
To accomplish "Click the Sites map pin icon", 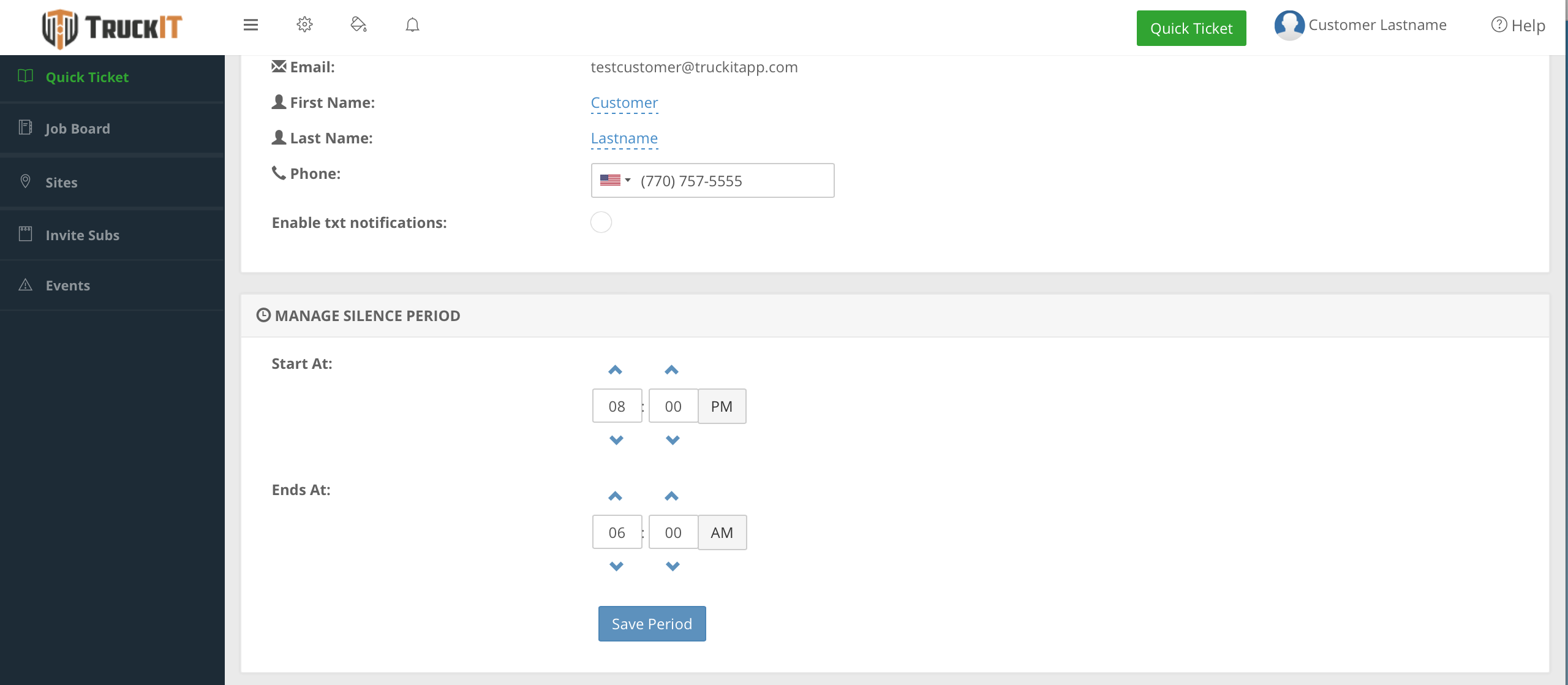I will click(25, 181).
